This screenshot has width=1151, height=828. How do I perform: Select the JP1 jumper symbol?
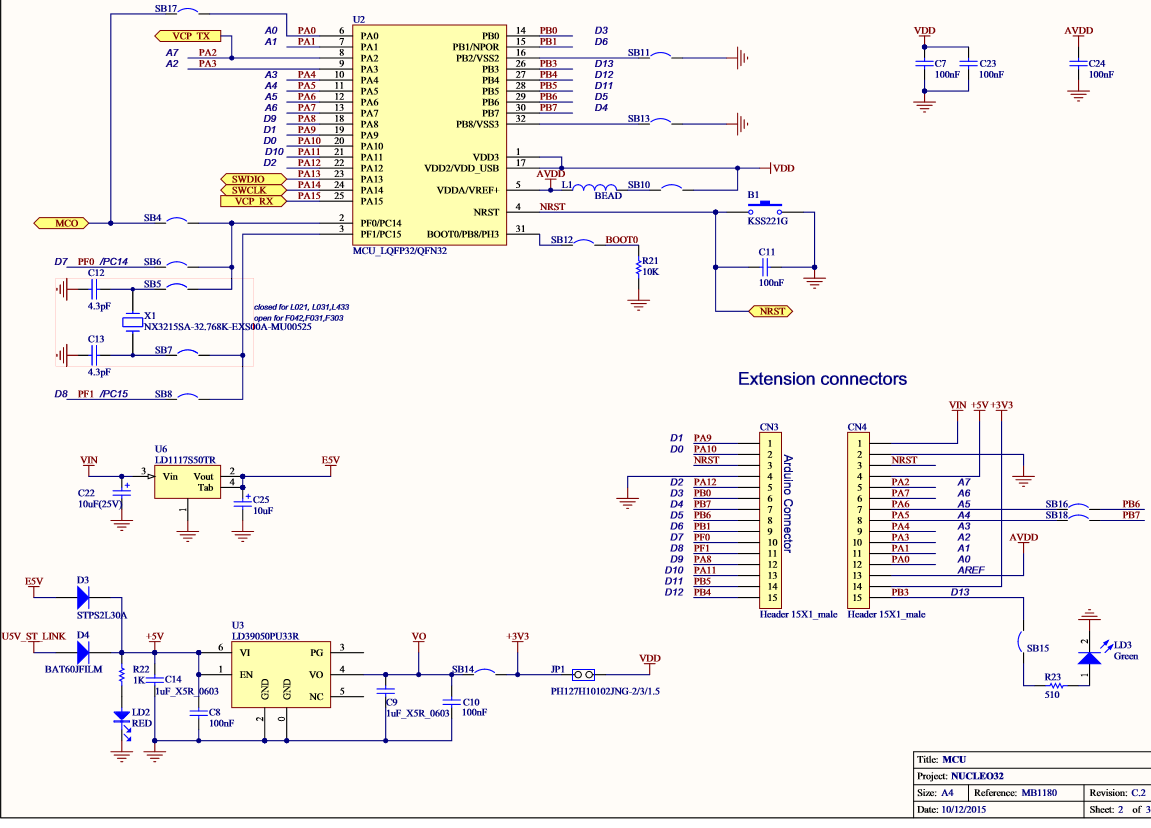(585, 674)
